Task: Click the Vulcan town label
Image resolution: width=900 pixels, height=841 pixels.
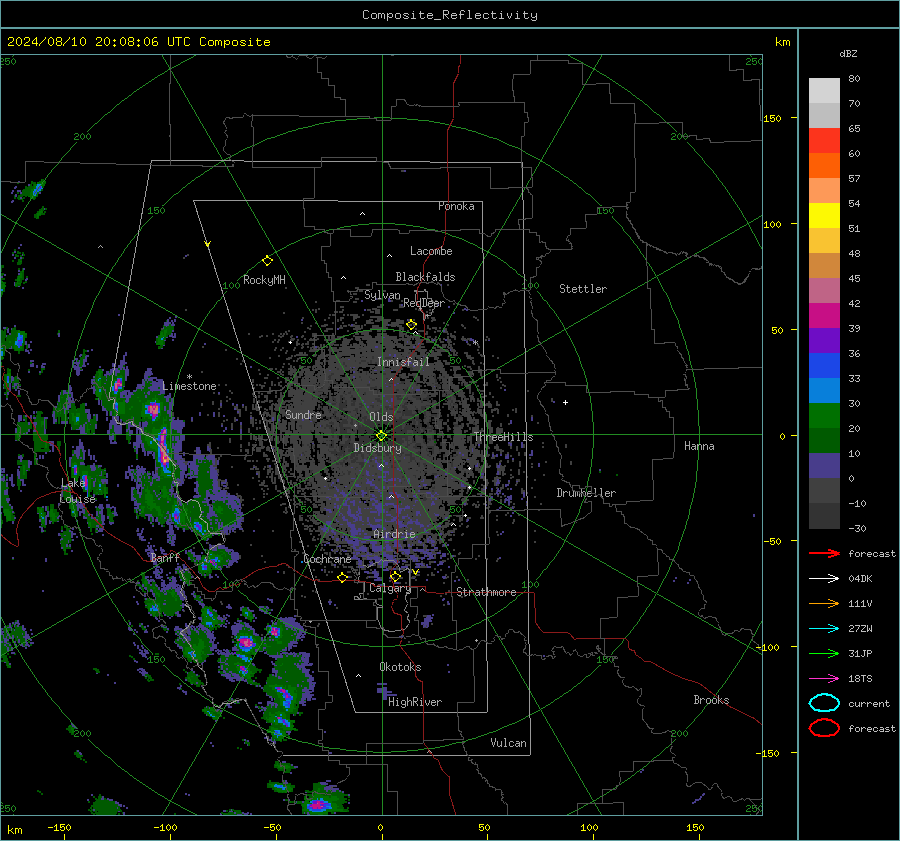Action: pyautogui.click(x=509, y=743)
